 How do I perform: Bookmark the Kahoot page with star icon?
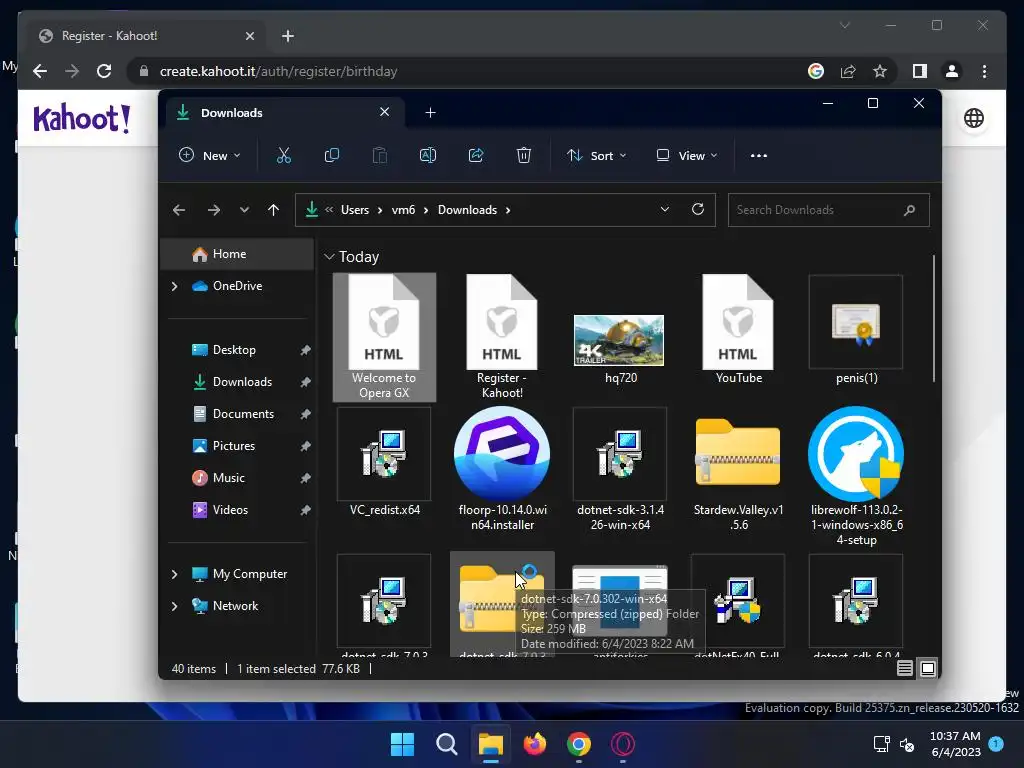point(880,71)
